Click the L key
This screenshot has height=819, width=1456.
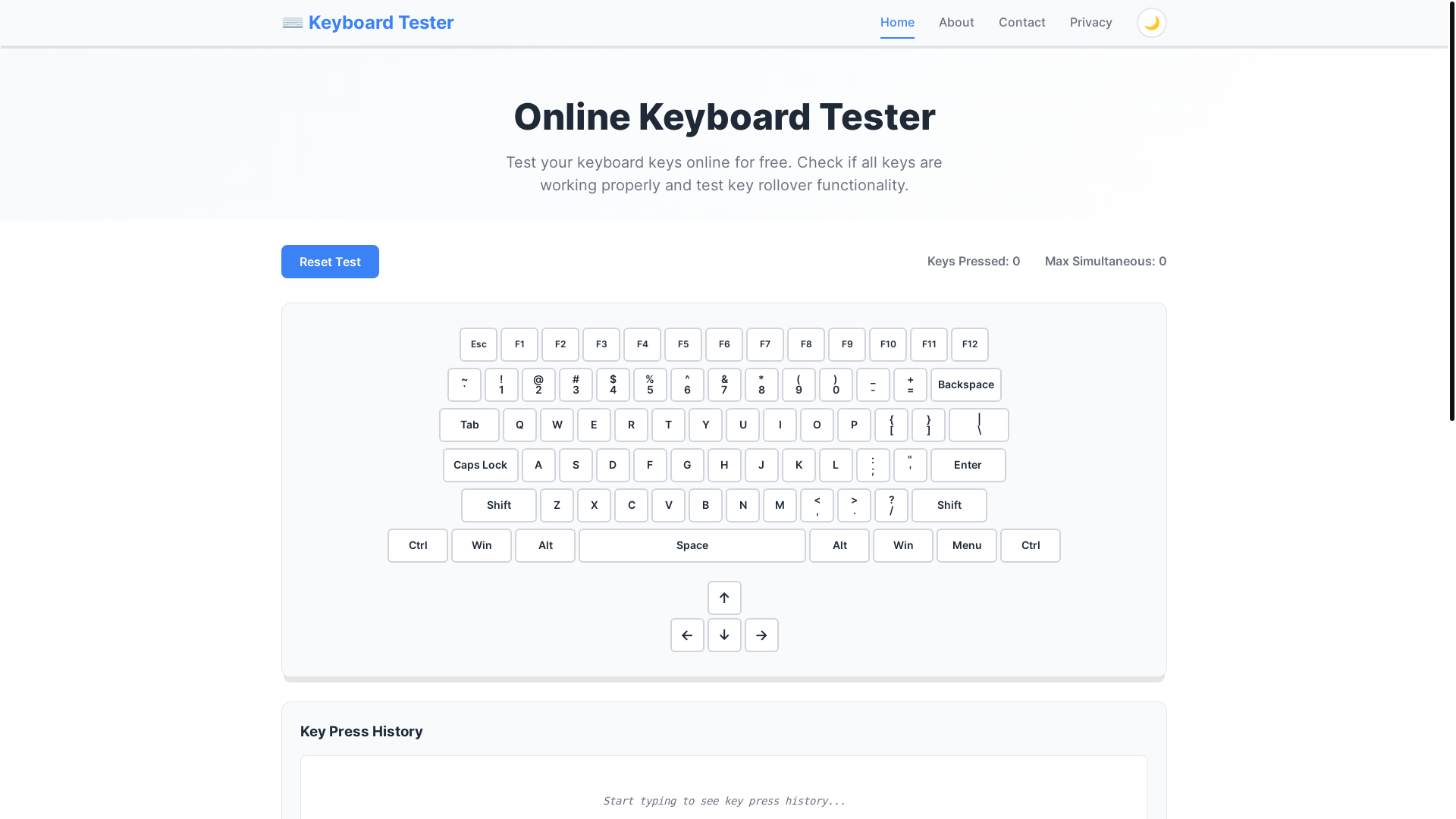[x=836, y=465]
